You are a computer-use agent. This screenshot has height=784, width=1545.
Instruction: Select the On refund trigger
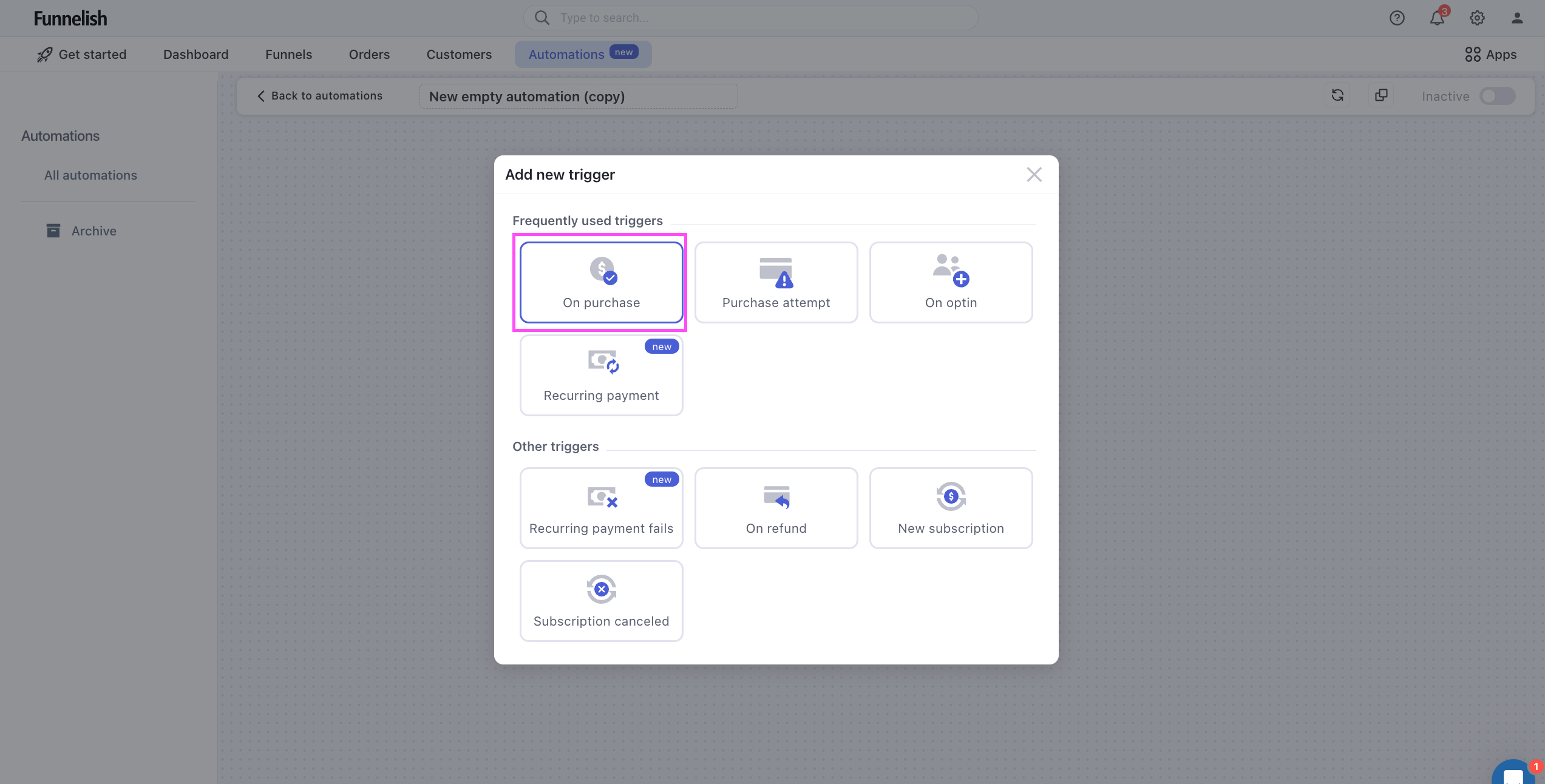coord(776,509)
